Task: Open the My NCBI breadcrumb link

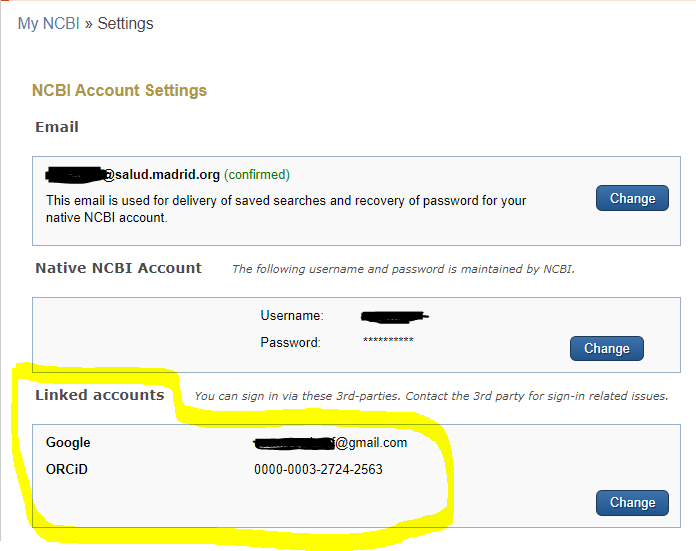Action: (x=48, y=23)
